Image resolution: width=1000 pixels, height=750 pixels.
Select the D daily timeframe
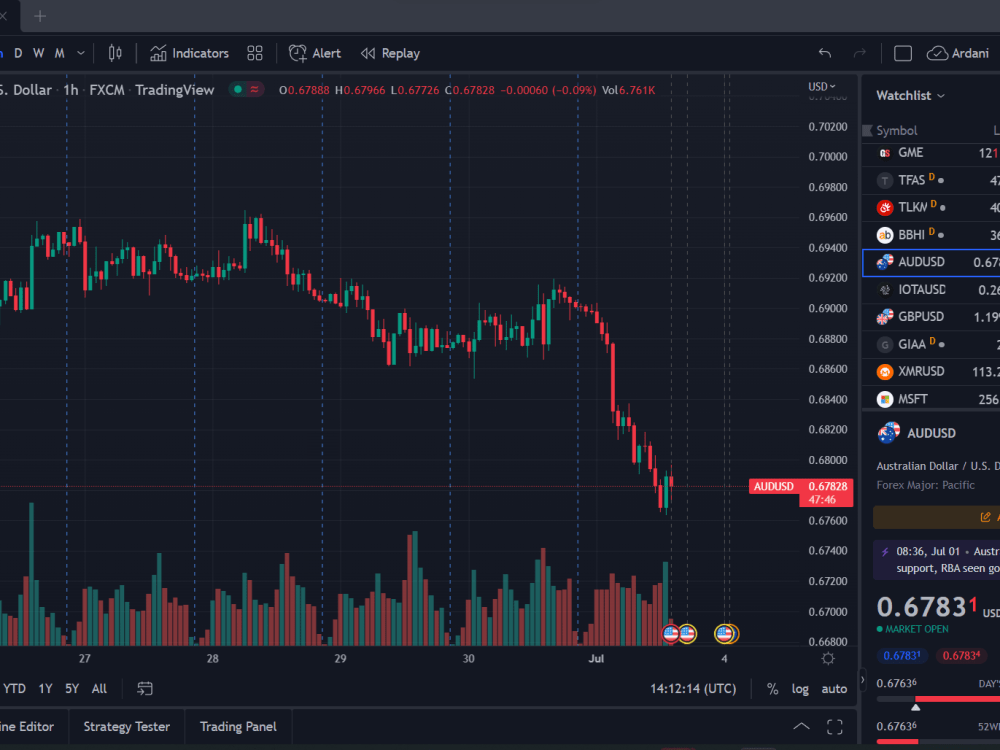[18, 53]
